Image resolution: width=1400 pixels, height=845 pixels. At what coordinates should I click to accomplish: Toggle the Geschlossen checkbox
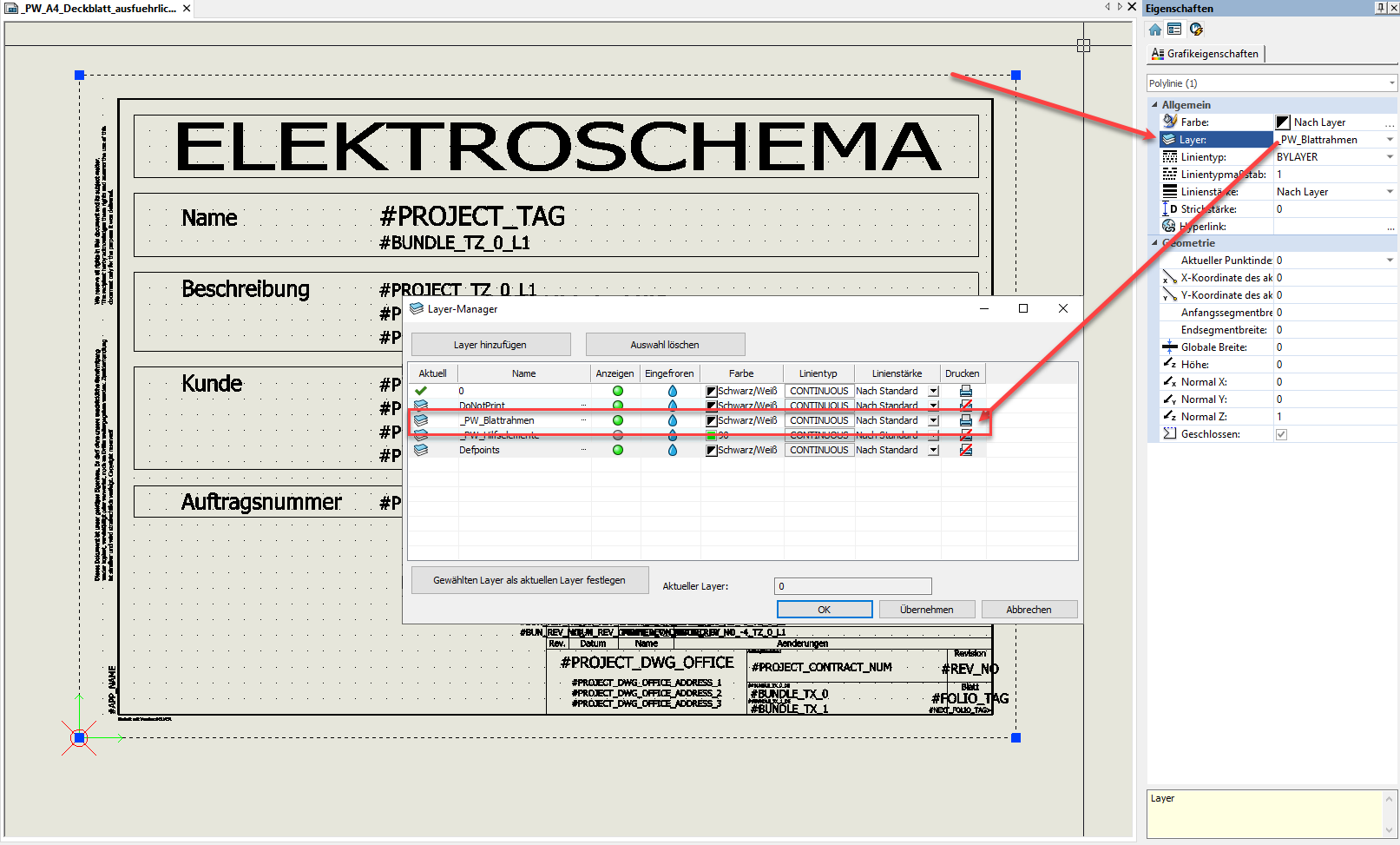(1281, 434)
